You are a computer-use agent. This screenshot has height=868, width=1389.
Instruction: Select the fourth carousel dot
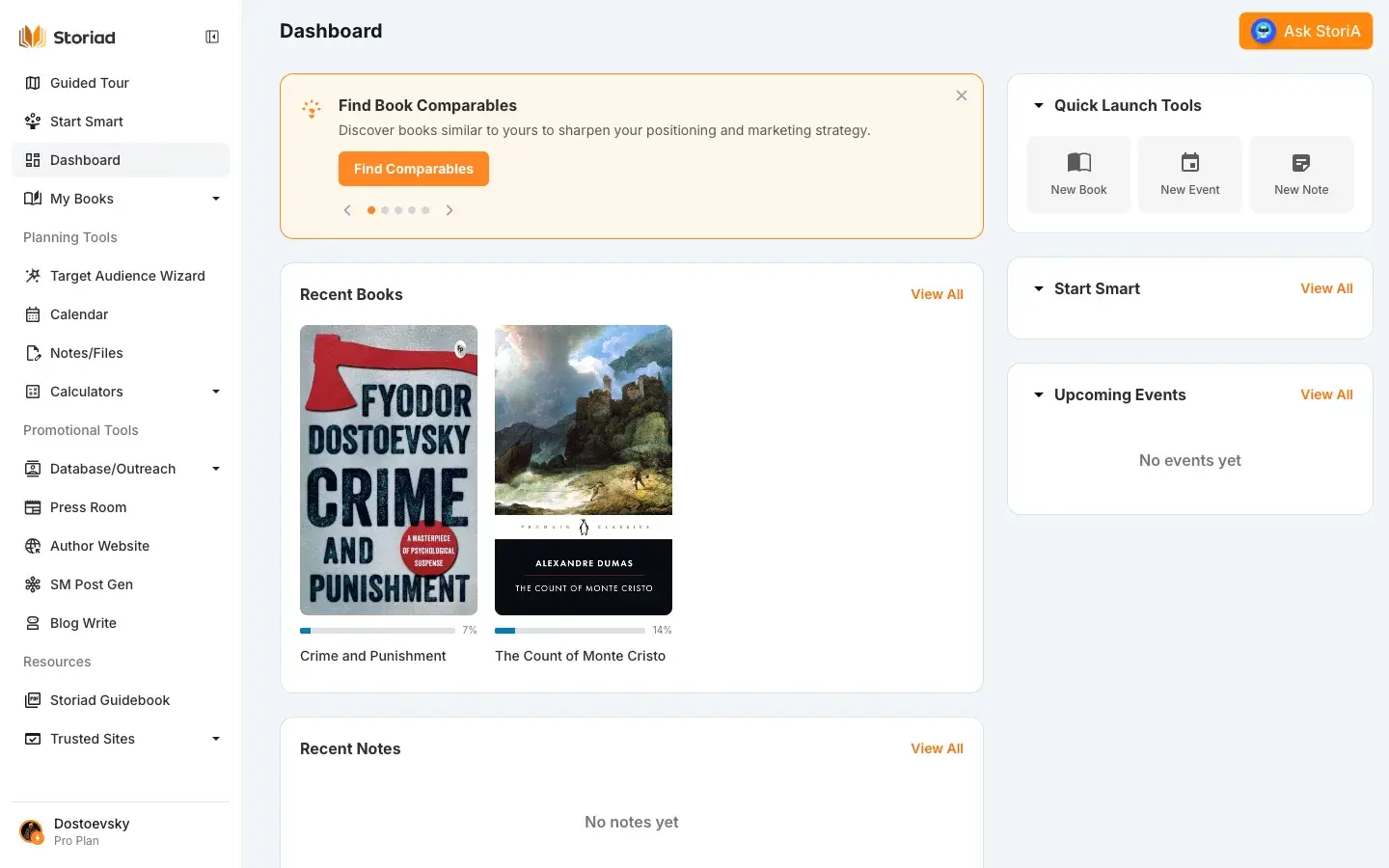coord(412,210)
